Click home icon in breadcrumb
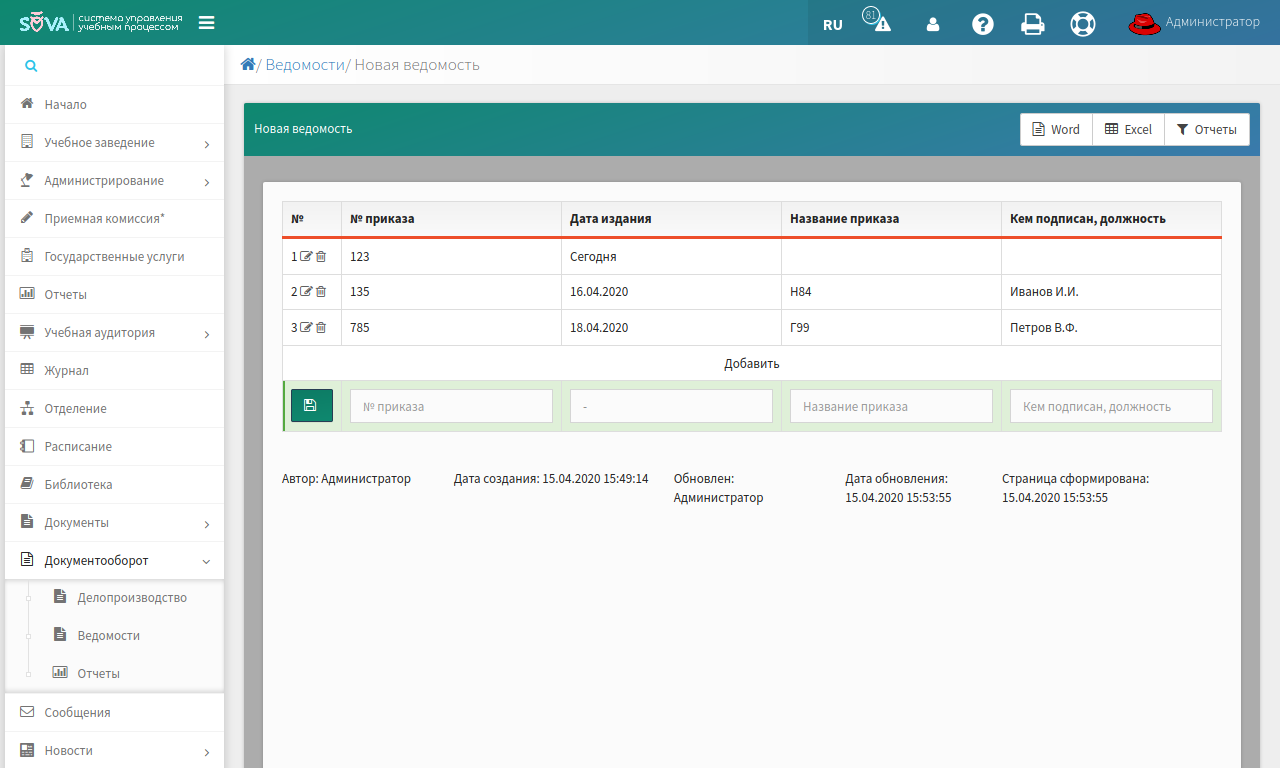Screen dimensions: 1280x768 pyautogui.click(x=248, y=65)
